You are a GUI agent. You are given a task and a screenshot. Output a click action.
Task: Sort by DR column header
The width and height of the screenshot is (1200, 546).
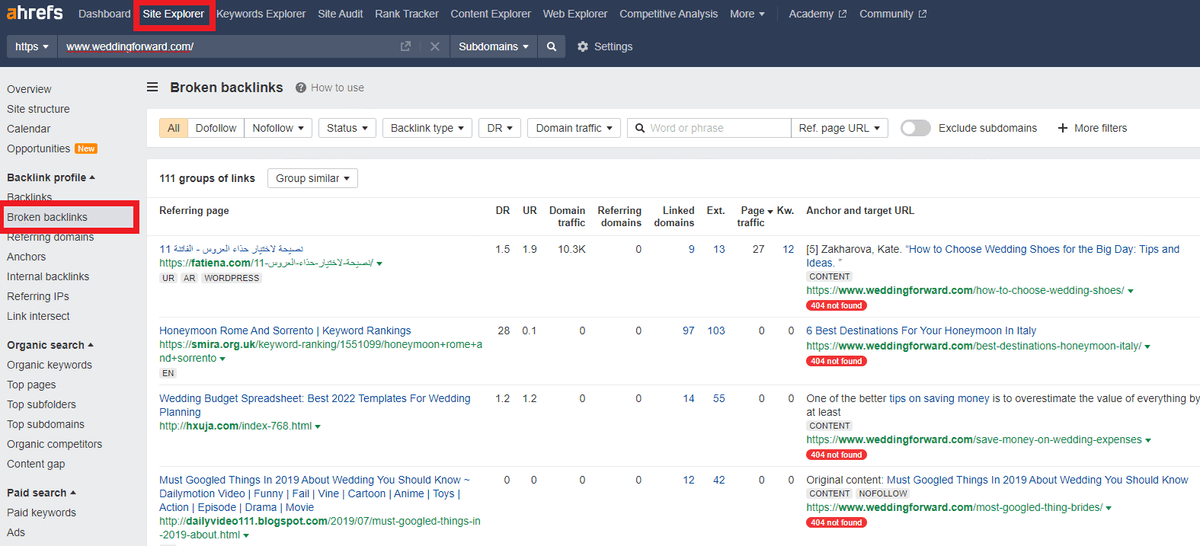tap(503, 210)
